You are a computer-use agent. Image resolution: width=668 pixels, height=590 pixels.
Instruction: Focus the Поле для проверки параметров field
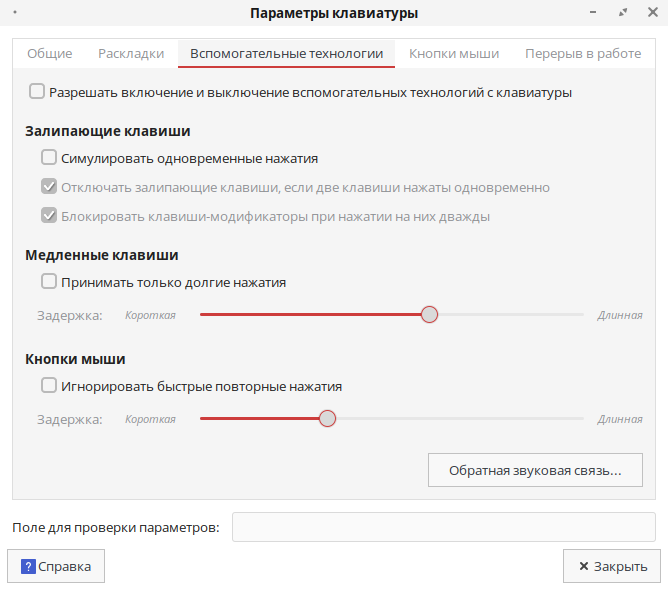click(443, 527)
